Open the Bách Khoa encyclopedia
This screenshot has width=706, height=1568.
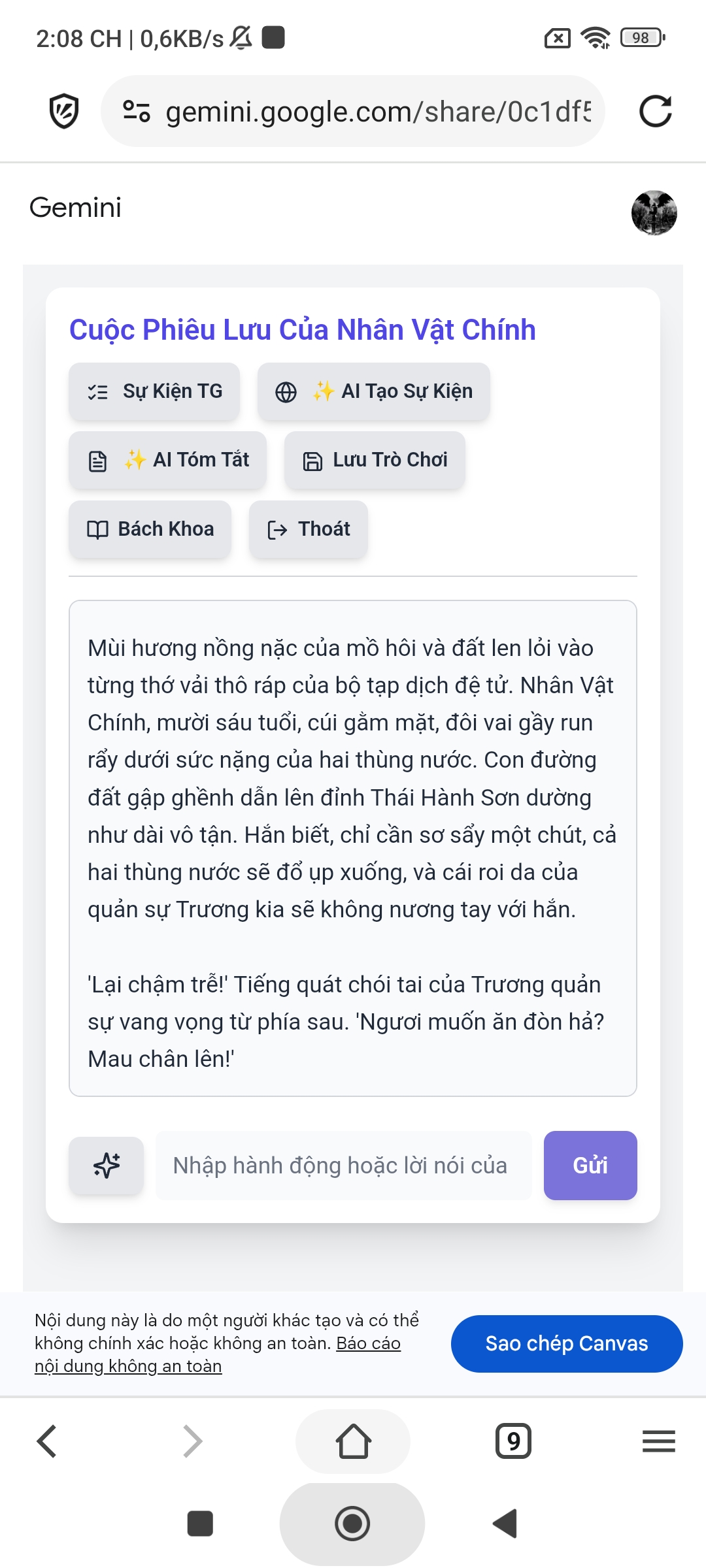(x=150, y=529)
